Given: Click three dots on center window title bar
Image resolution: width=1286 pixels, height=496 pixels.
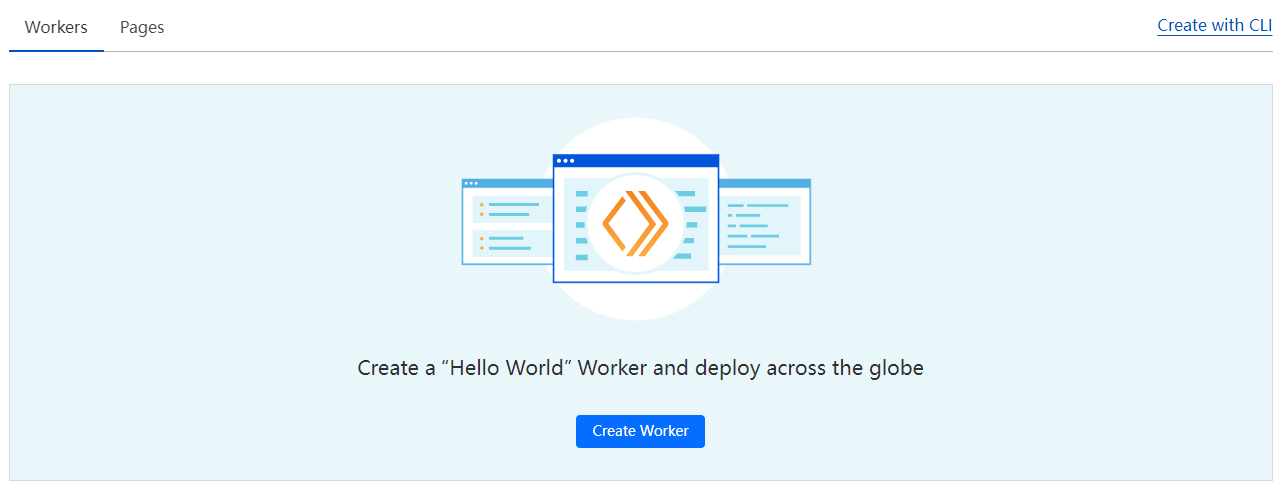Looking at the screenshot, I should (566, 160).
